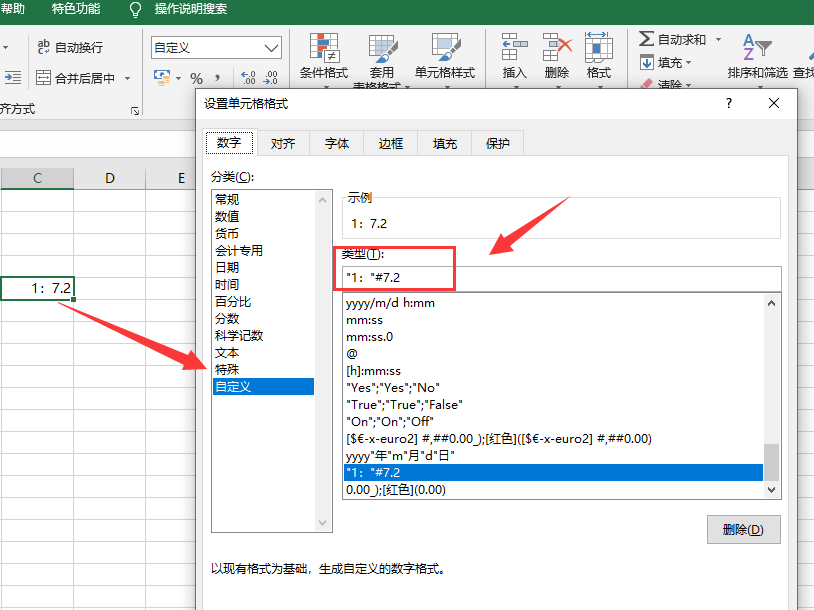Open the 特色功能 ribbon tab
Screen dimensions: 814x610
tap(76, 9)
